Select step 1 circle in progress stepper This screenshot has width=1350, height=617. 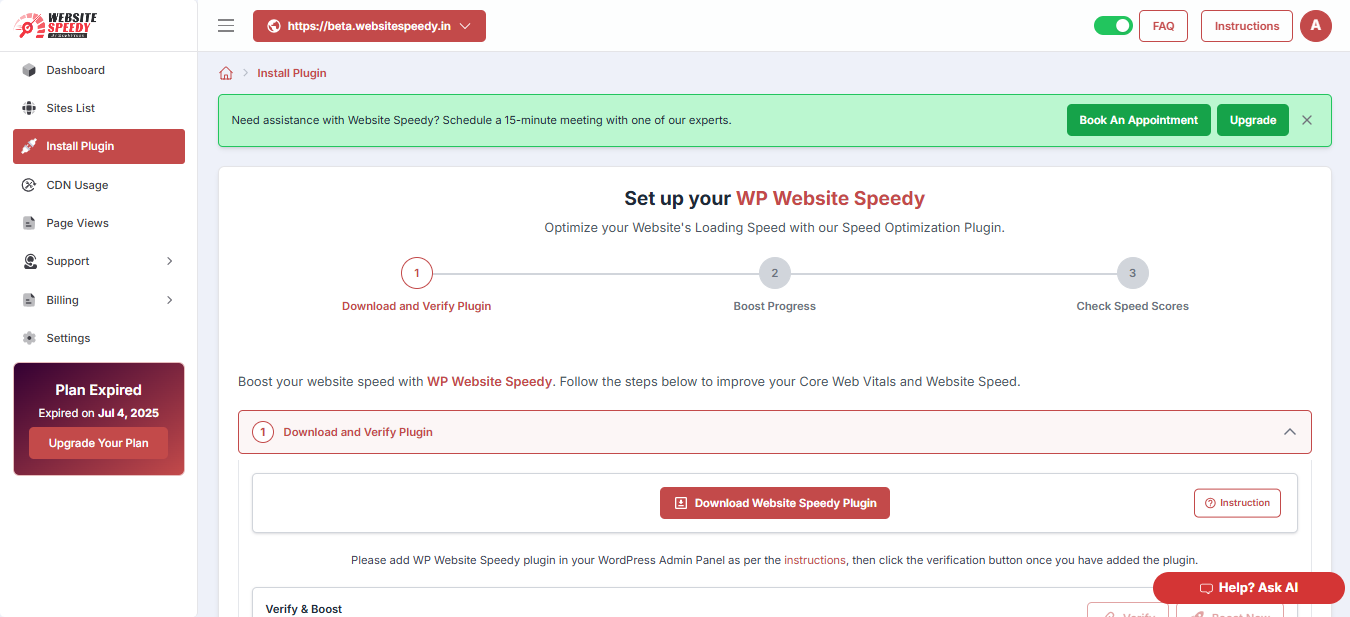[417, 273]
